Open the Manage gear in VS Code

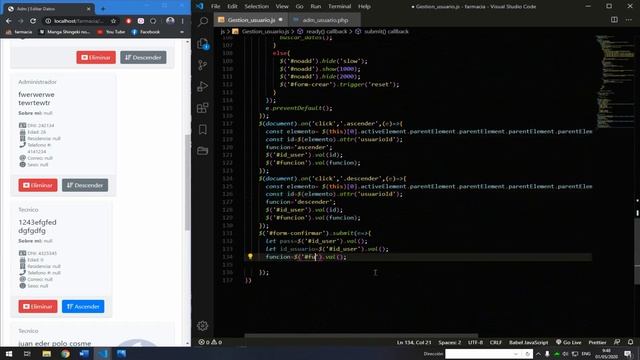(202, 326)
